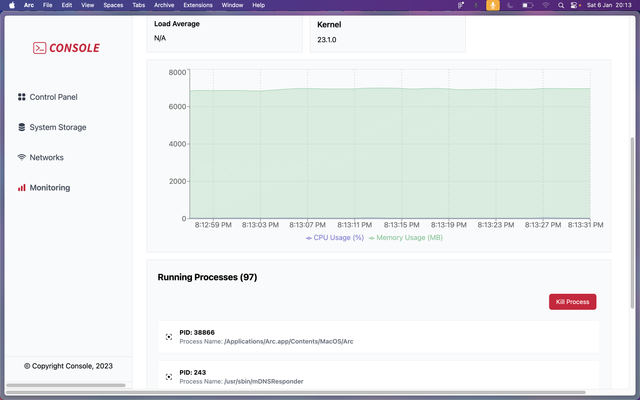Select process row PID: 243
This screenshot has width=640, height=400.
pyautogui.click(x=379, y=376)
